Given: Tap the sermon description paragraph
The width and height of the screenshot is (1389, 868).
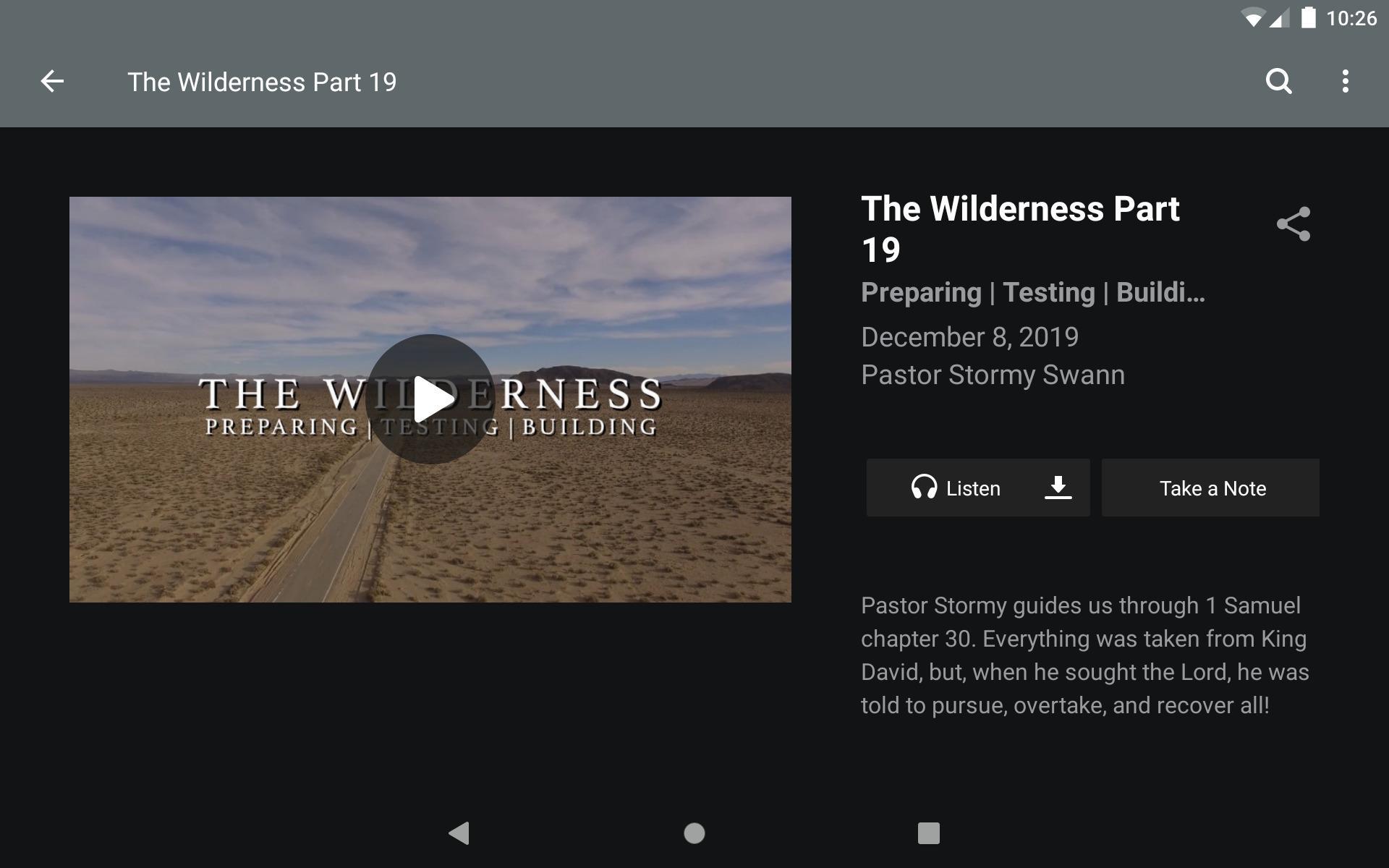Looking at the screenshot, I should point(1085,655).
